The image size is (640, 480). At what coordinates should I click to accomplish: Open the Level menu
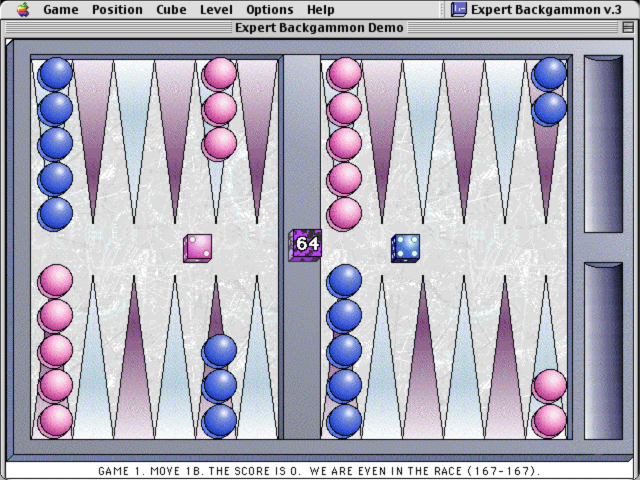[216, 9]
